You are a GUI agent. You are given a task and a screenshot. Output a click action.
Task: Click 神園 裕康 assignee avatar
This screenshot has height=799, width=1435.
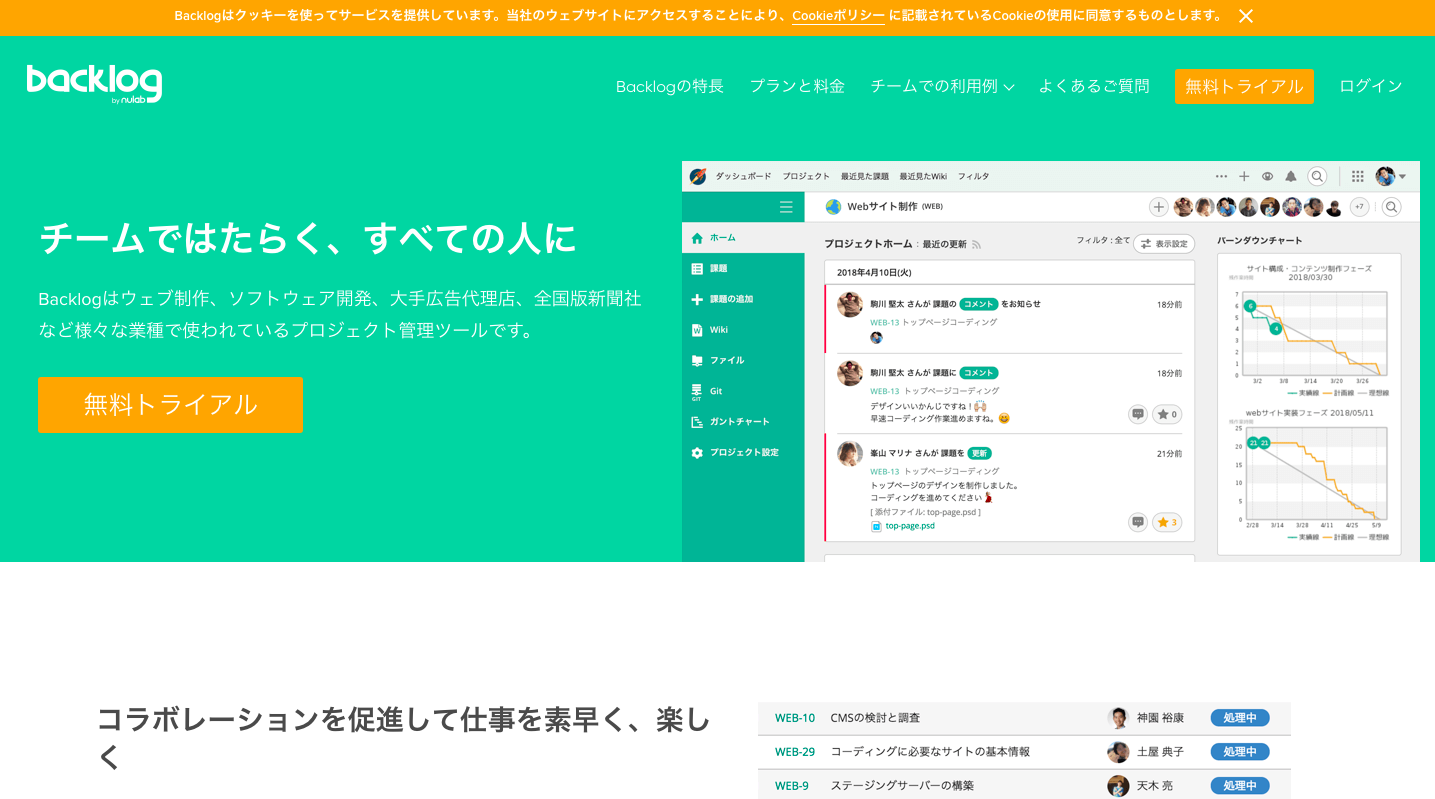(1118, 718)
